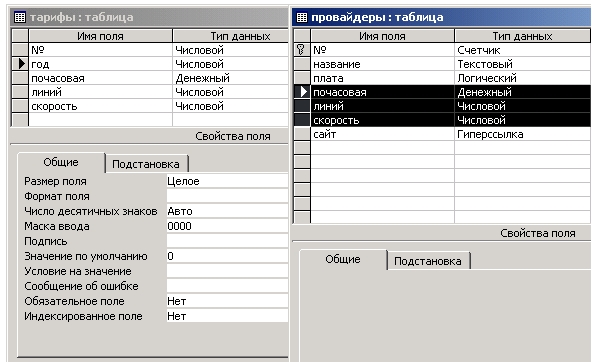The image size is (592, 362).
Task: Select the плата field in провайдеры
Action: (x=382, y=78)
